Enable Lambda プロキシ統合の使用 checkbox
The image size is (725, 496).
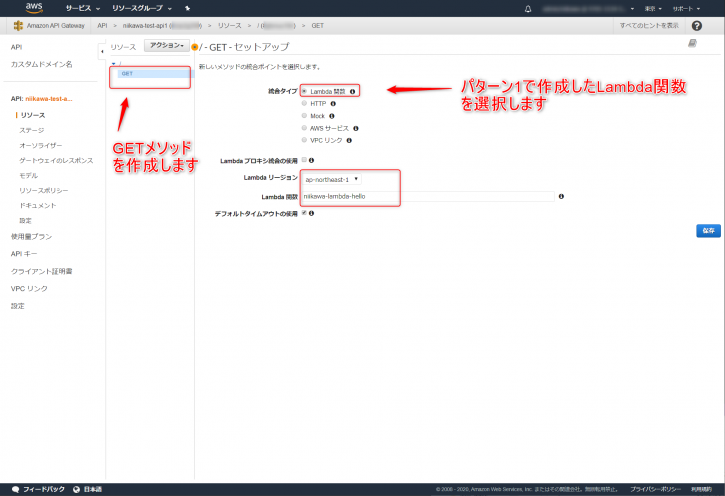[x=304, y=160]
